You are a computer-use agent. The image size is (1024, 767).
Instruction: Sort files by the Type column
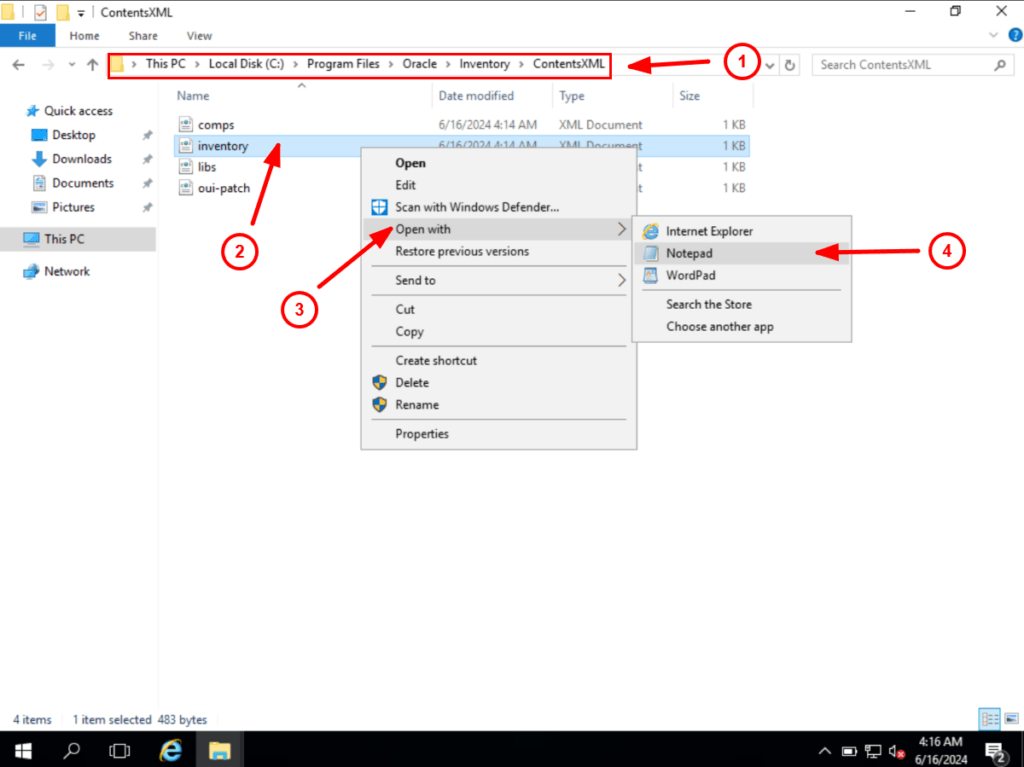coord(571,96)
